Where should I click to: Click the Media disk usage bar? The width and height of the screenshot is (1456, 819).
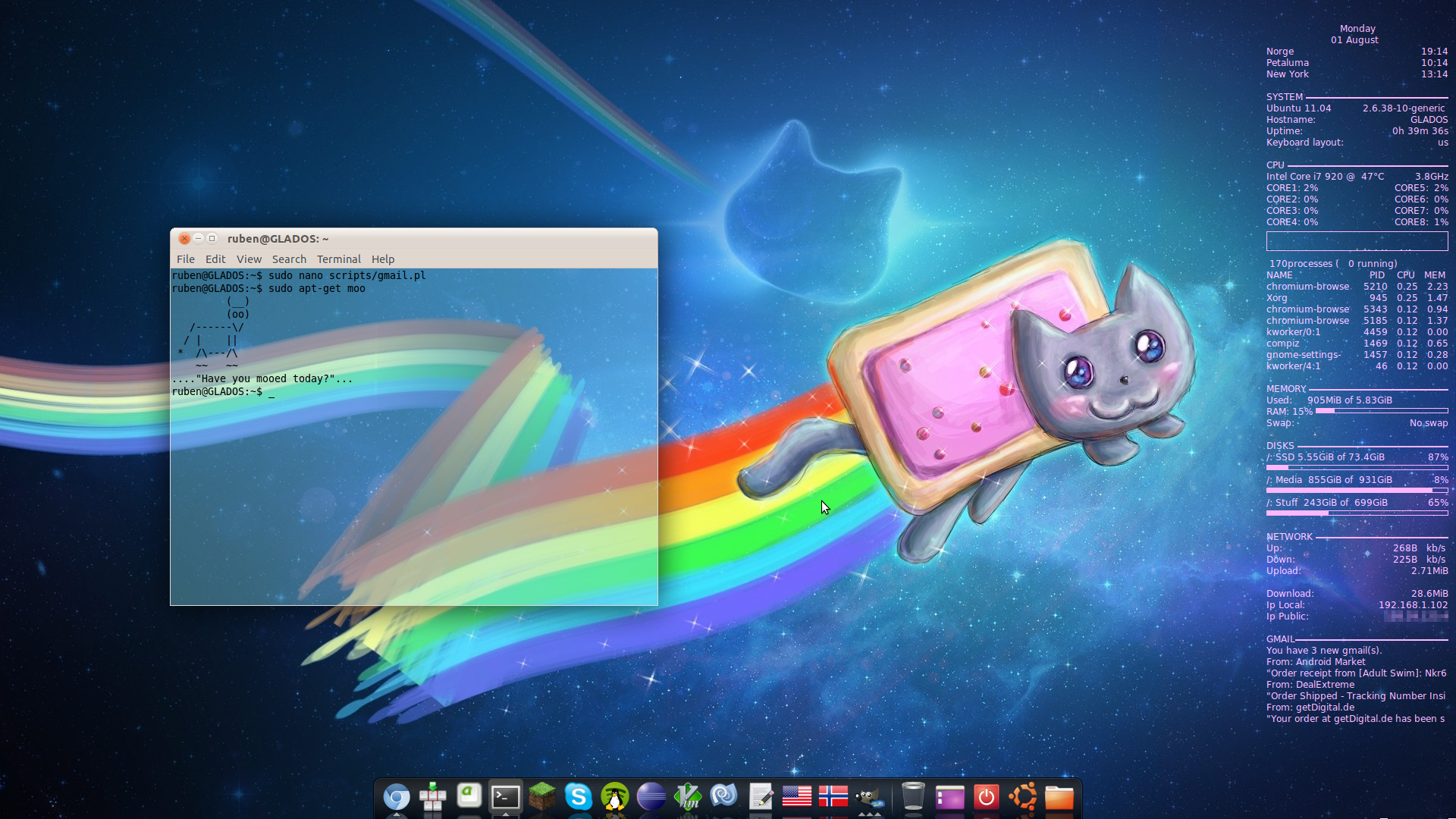pyautogui.click(x=1357, y=491)
